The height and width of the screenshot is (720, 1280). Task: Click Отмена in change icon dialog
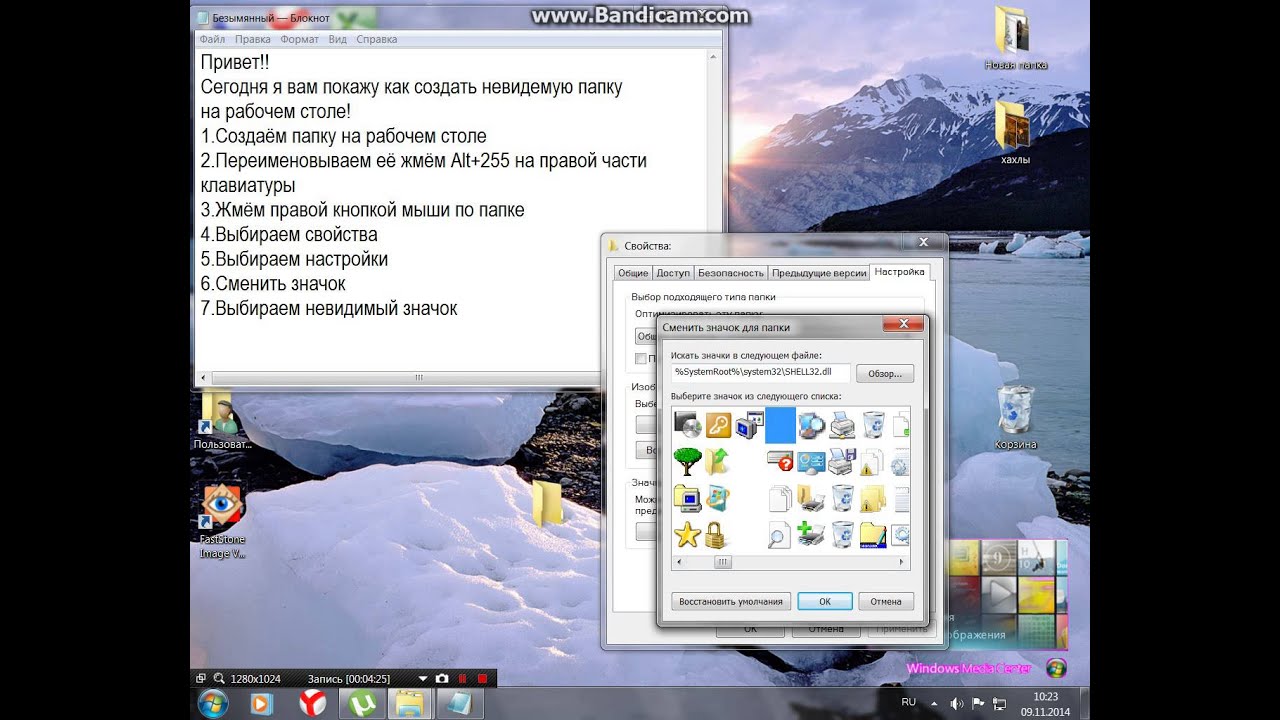tap(886, 601)
